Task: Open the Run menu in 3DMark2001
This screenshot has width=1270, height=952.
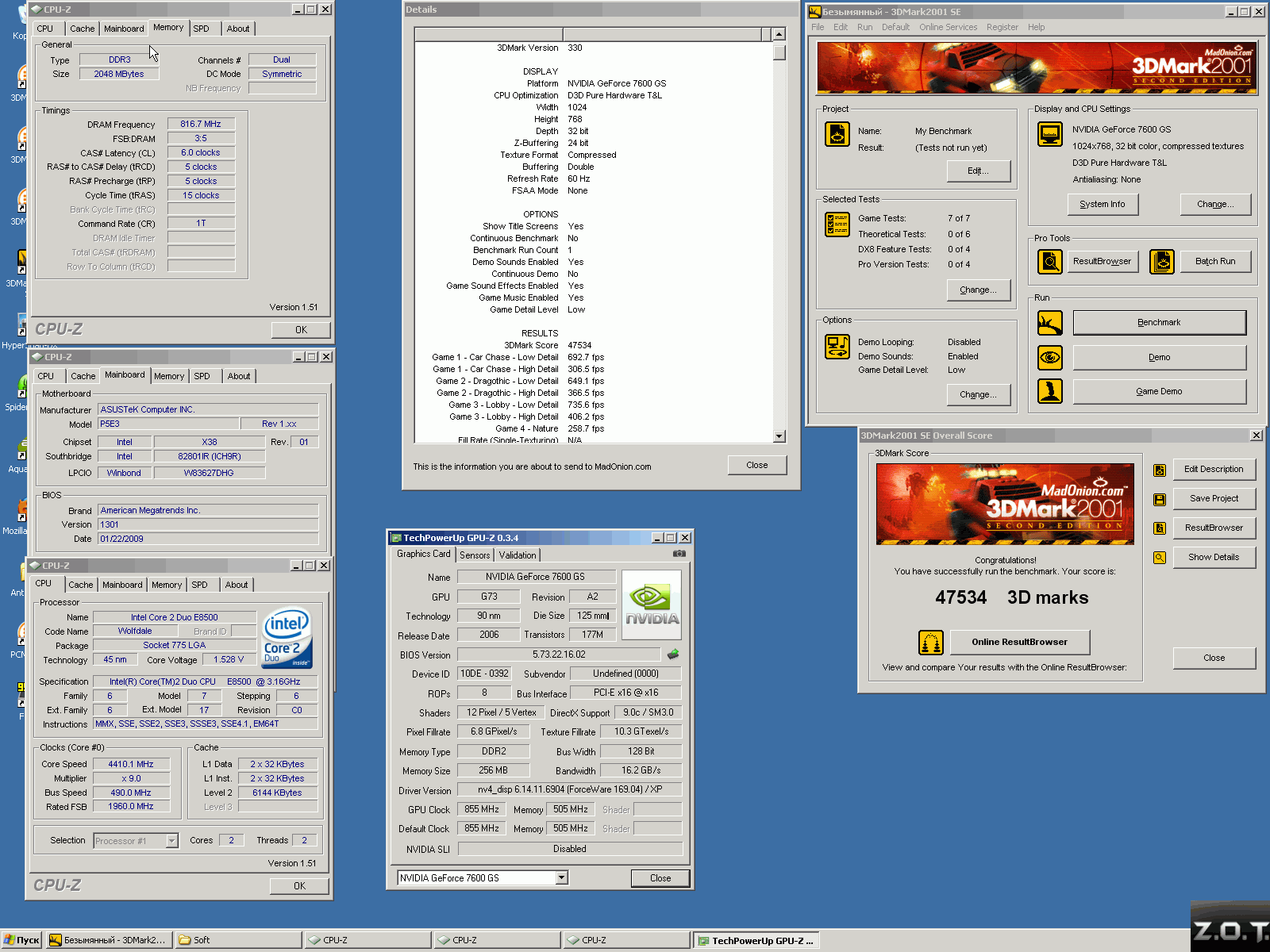Action: (x=864, y=27)
